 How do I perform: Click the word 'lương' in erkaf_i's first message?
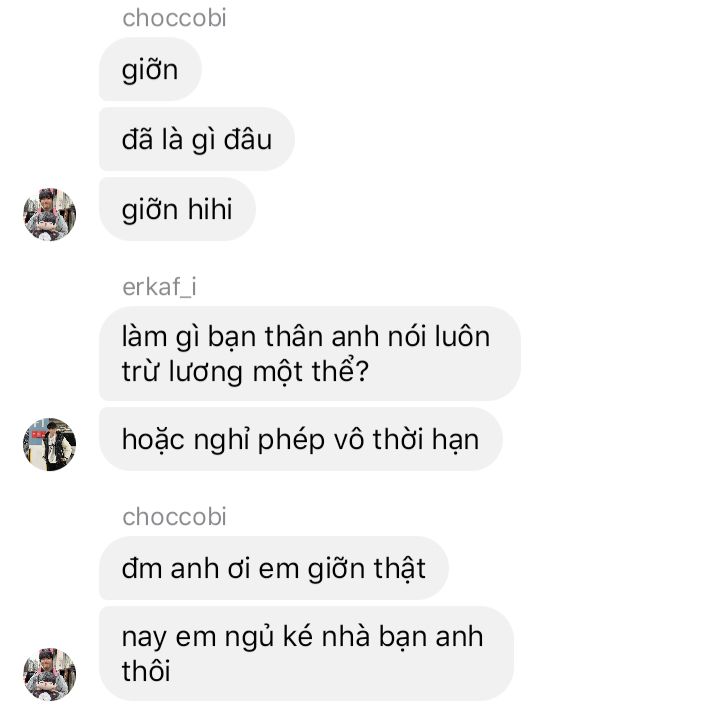(205, 371)
